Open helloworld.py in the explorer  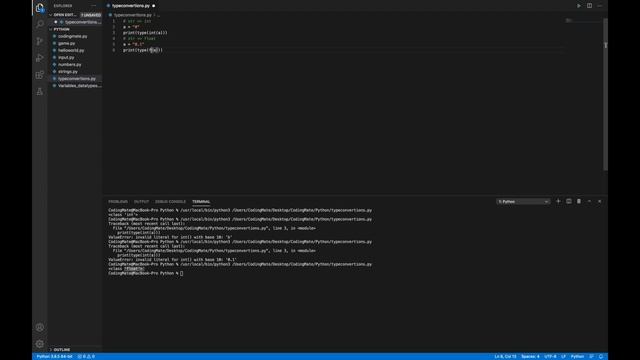tap(71, 50)
